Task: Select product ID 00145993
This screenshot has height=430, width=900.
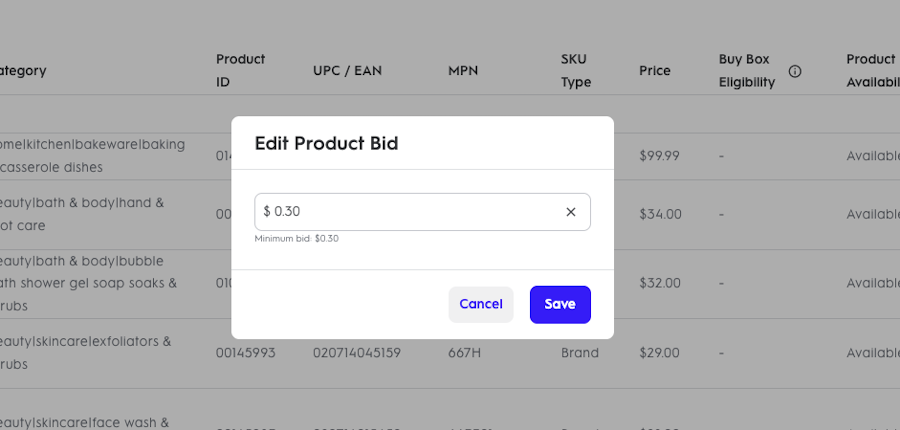Action: coord(246,352)
